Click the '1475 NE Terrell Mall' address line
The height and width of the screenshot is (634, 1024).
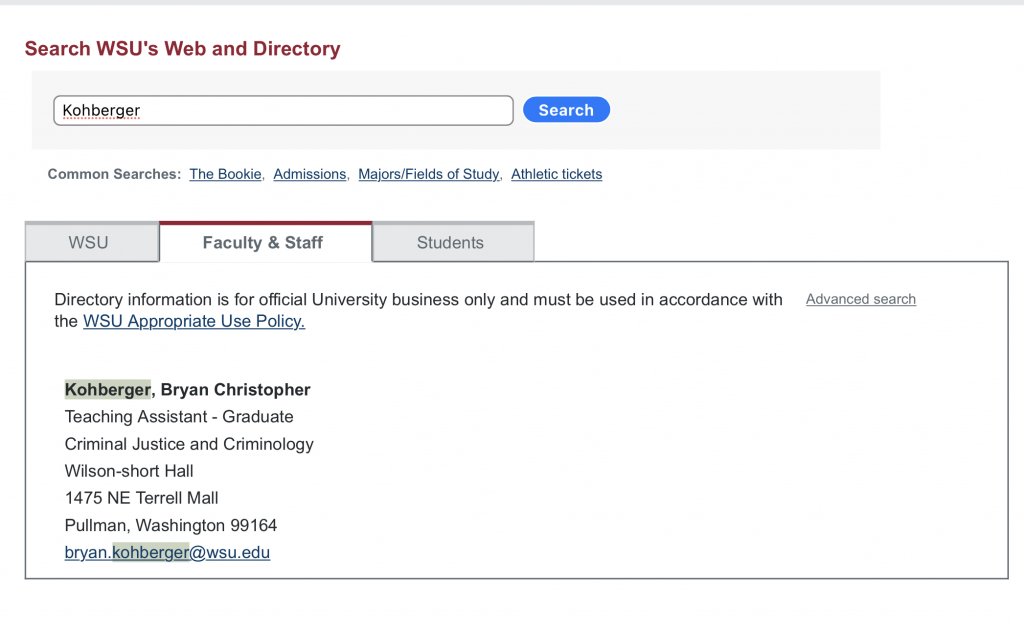(x=141, y=498)
